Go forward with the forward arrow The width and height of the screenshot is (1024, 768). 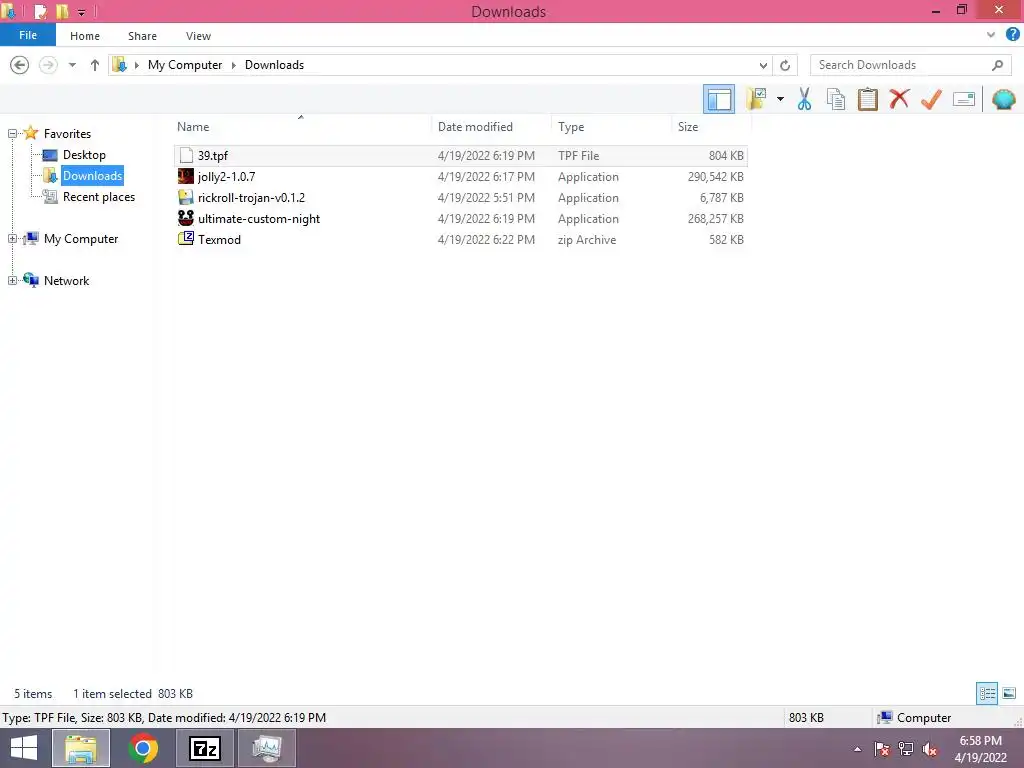[48, 65]
